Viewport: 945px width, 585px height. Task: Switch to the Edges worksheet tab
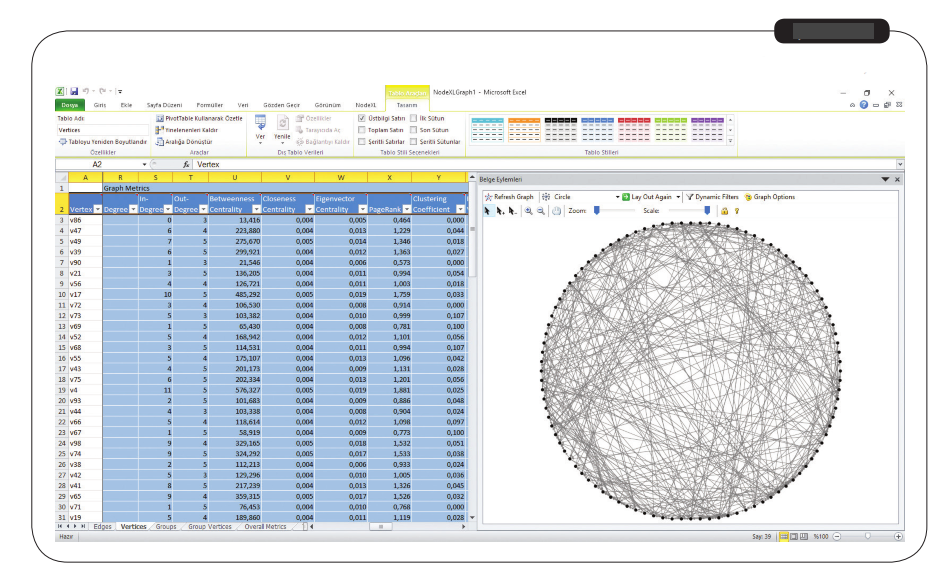[x=102, y=526]
